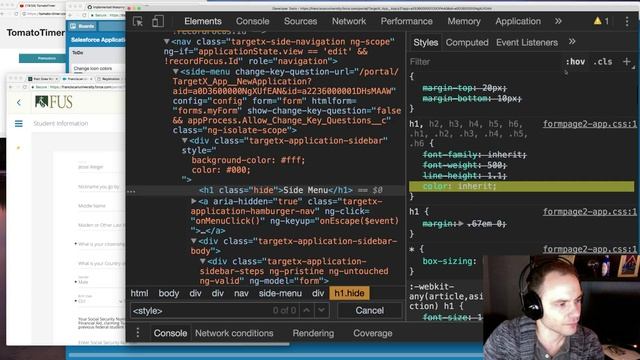Collapse the nav targetx-side-navigation node
The width and height of the screenshot is (640, 360).
(x=167, y=42)
